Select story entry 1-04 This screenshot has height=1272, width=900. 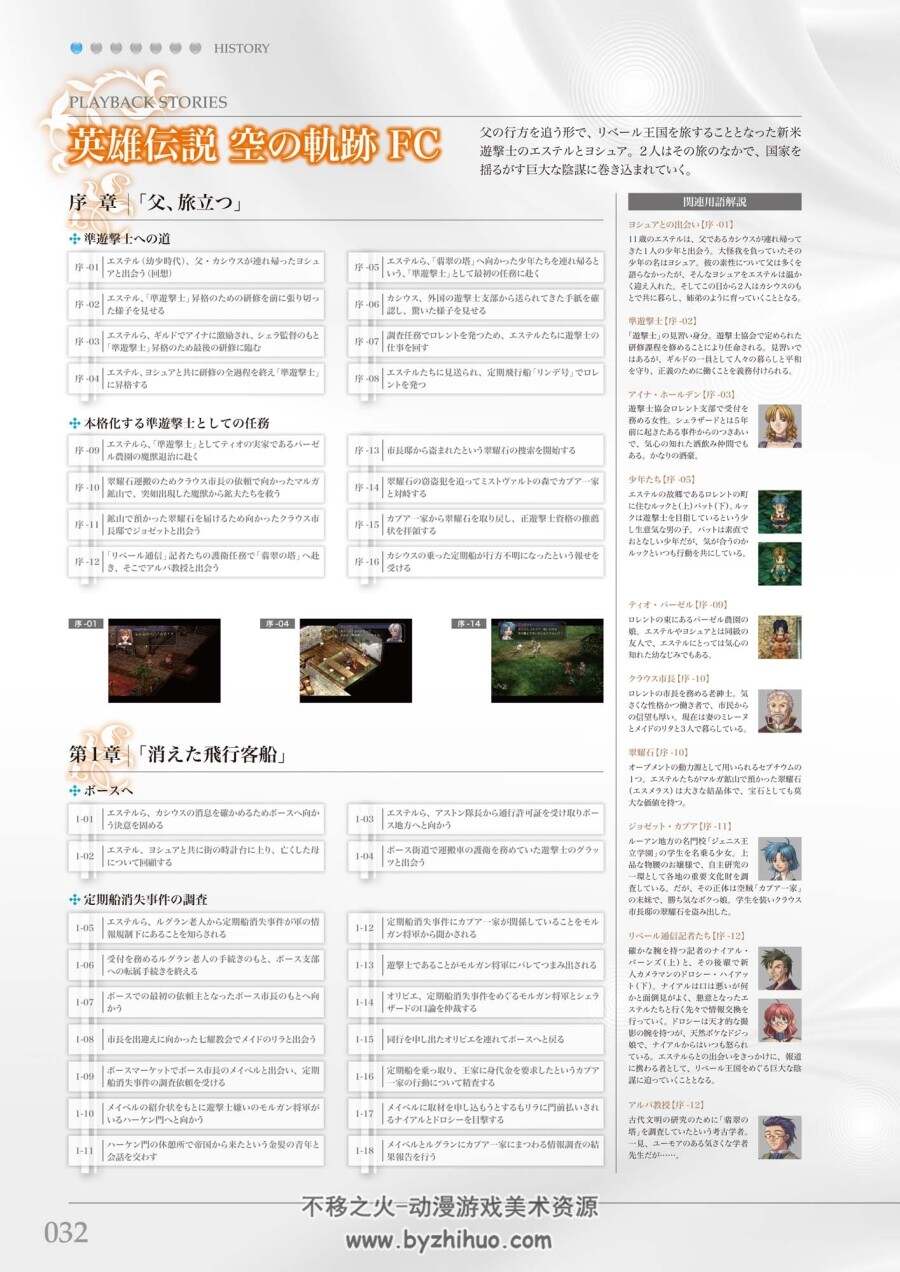click(x=476, y=855)
